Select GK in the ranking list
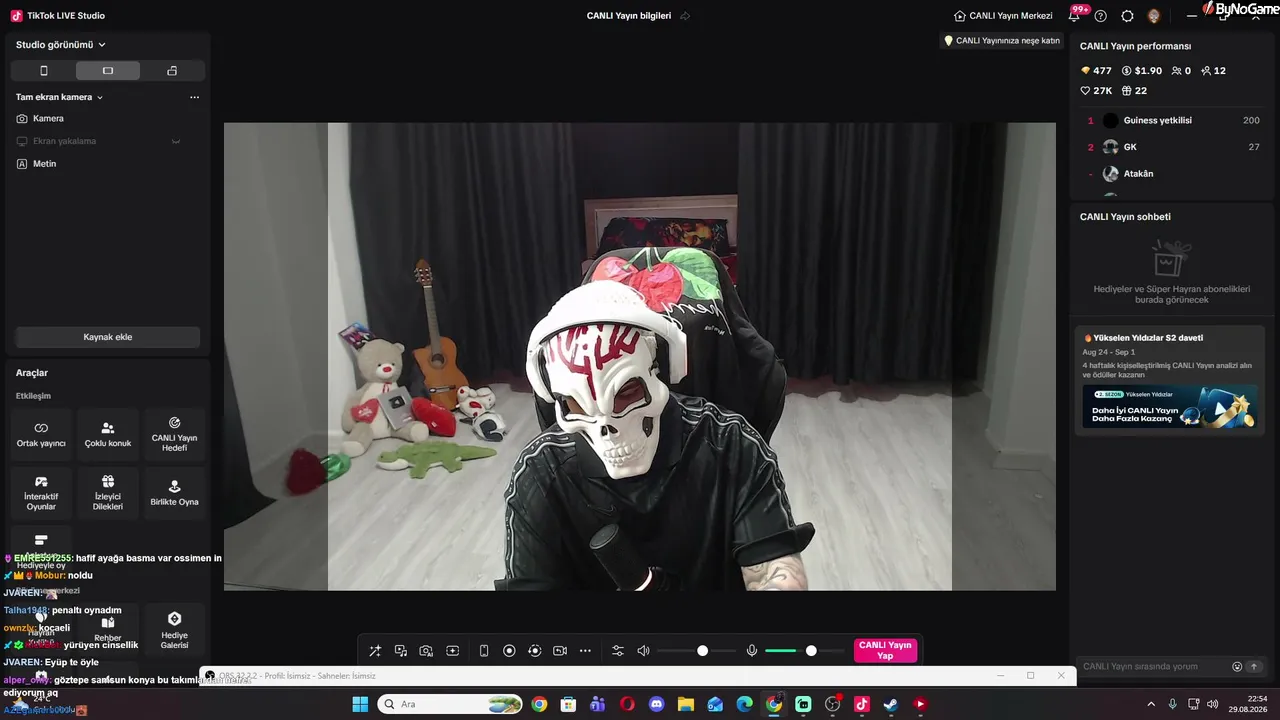Screen dimensions: 1280x720 click(1170, 147)
